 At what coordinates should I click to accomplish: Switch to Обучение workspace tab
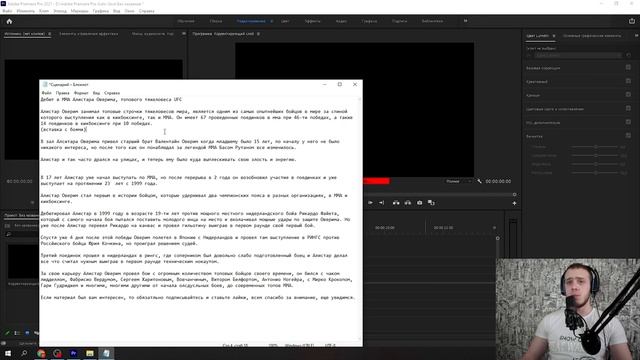coord(186,21)
